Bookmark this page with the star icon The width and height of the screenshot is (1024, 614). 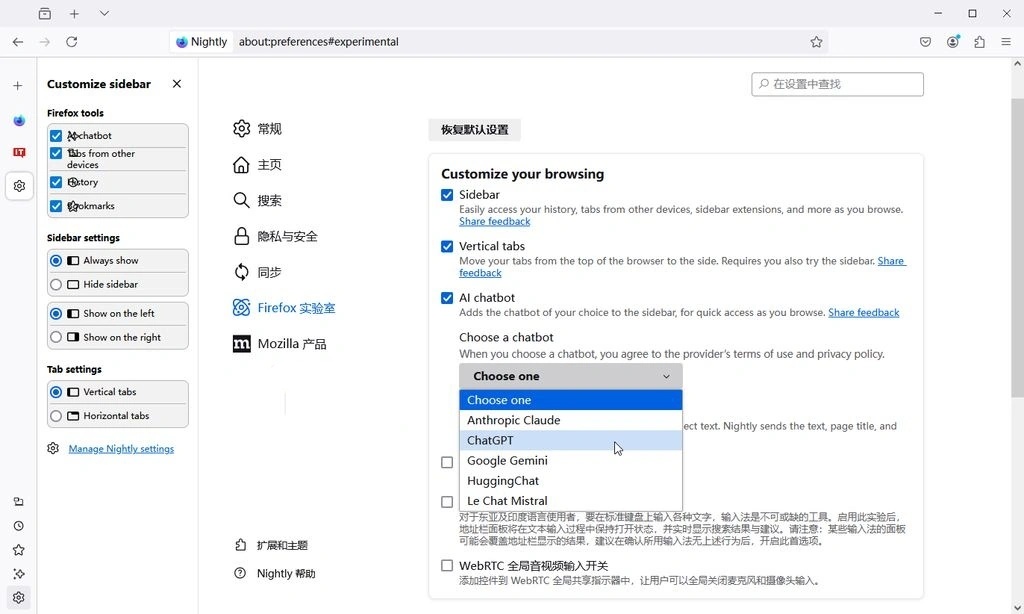816,42
